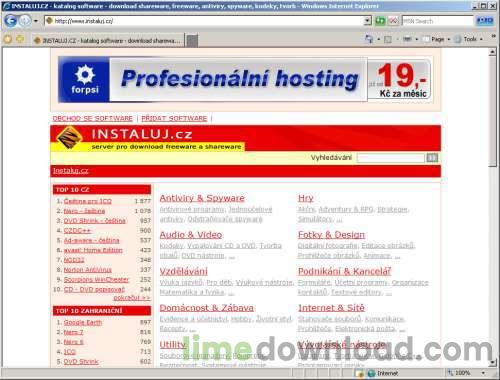The image size is (500, 380).
Task: Open the Digitální fotografie subcategory link
Action: coord(328,246)
